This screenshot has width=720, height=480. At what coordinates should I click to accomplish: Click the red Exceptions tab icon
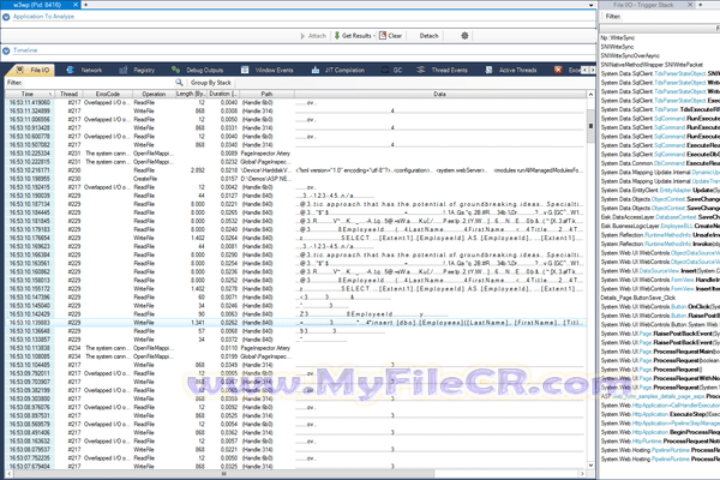pyautogui.click(x=558, y=70)
